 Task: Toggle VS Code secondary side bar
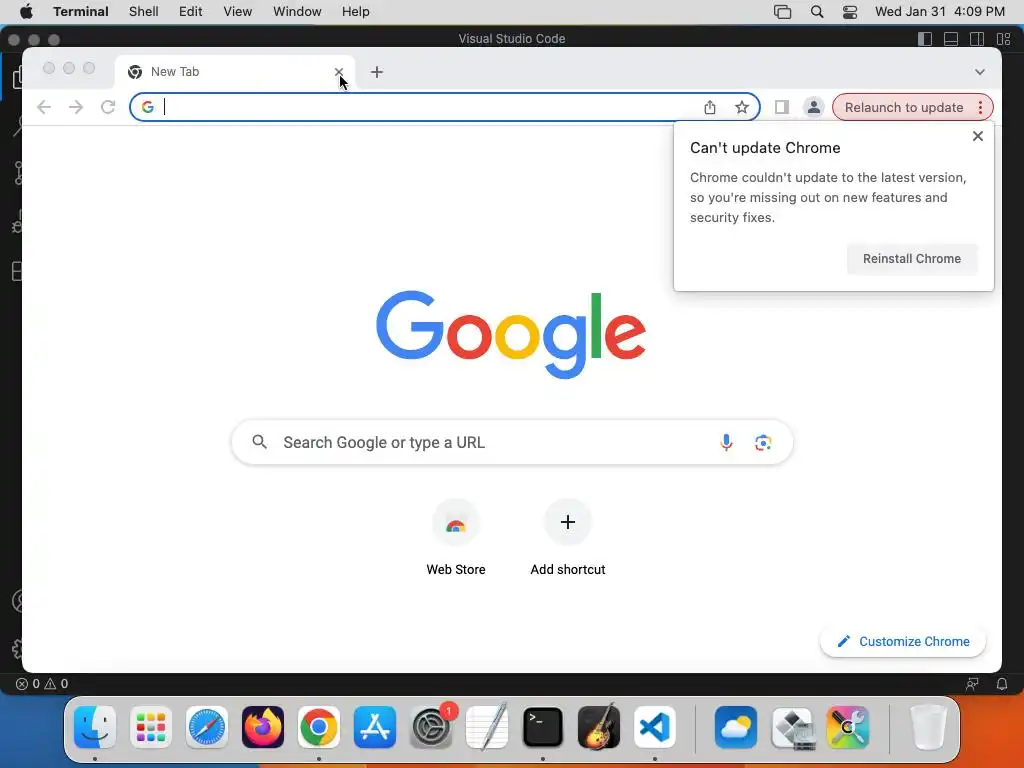[x=977, y=39]
